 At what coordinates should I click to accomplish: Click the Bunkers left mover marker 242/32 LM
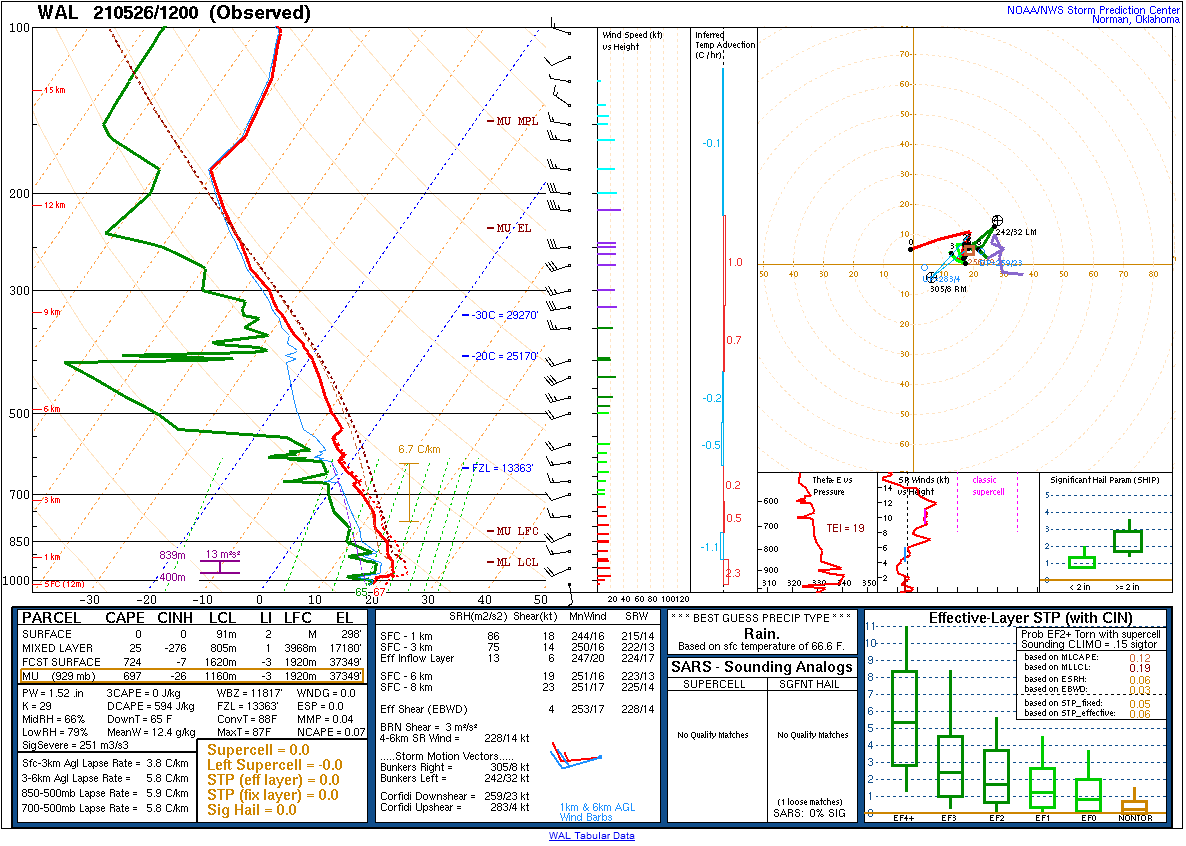tap(997, 220)
